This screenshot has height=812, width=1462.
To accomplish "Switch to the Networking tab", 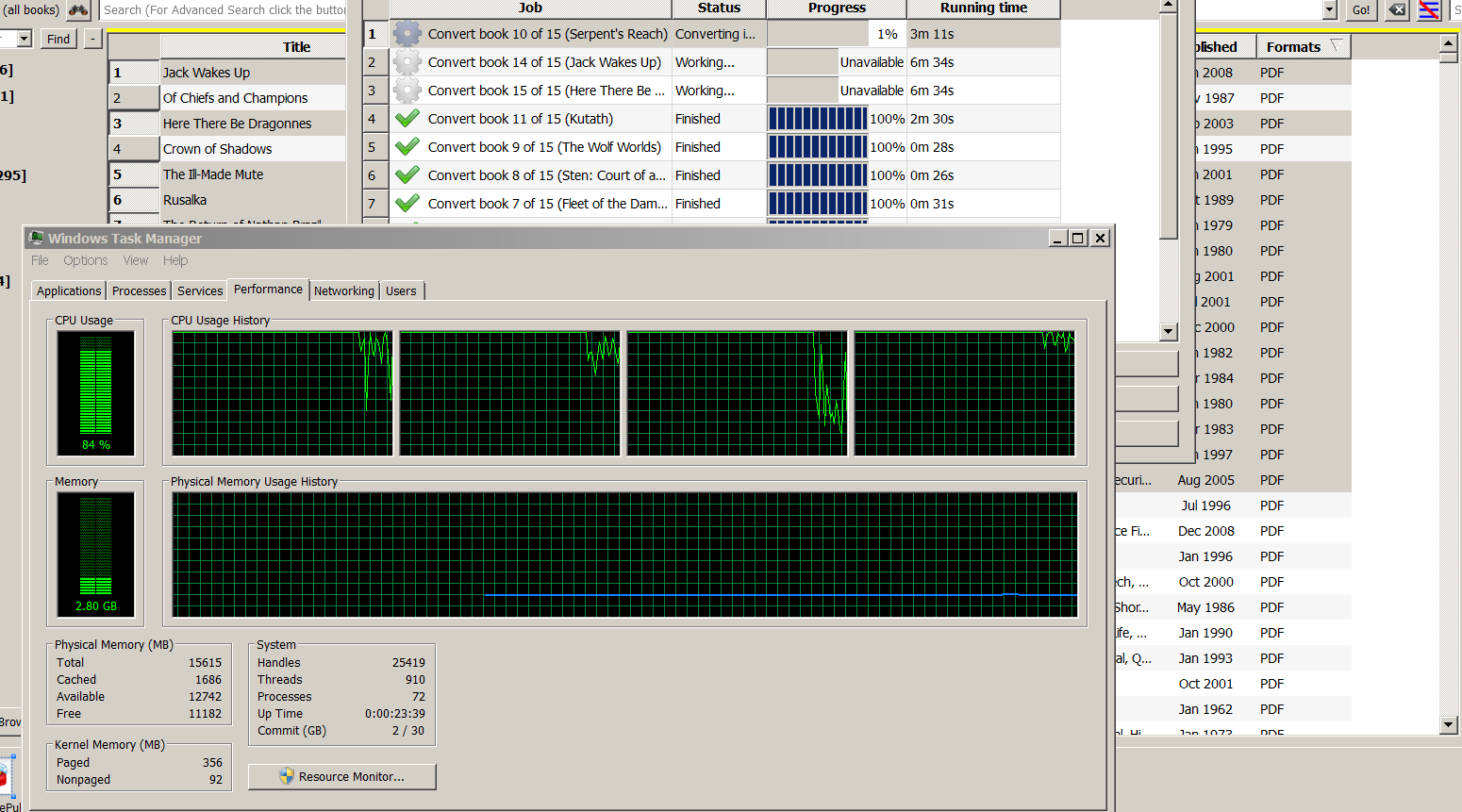I will point(344,291).
